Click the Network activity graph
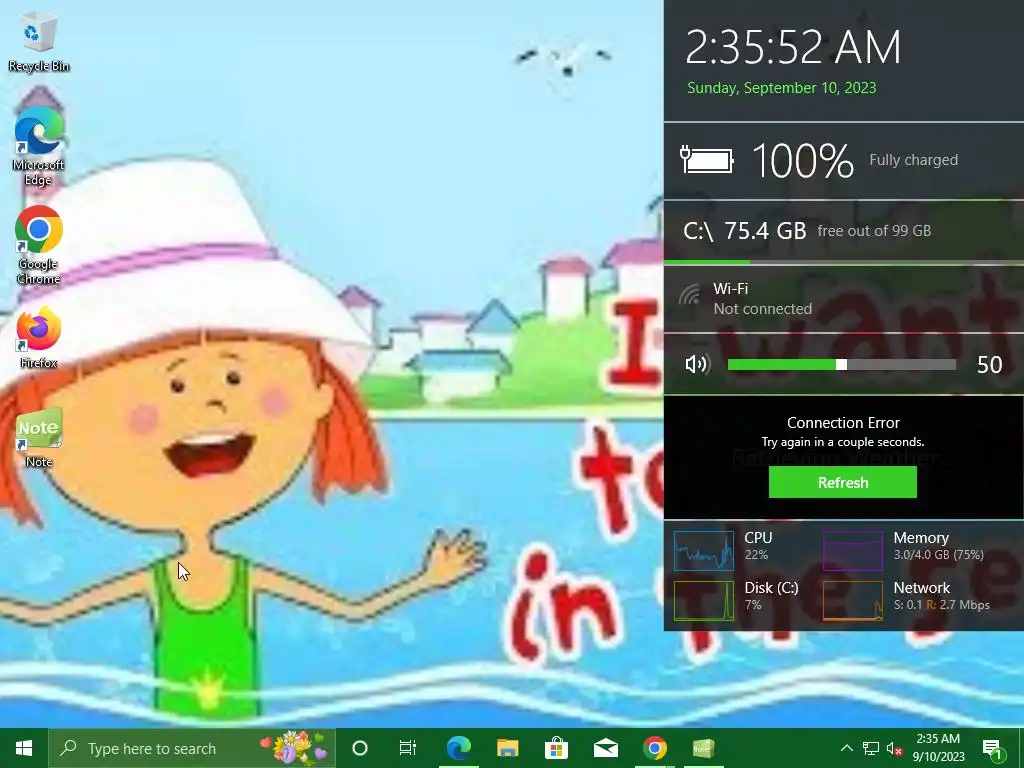This screenshot has height=768, width=1024. [853, 600]
